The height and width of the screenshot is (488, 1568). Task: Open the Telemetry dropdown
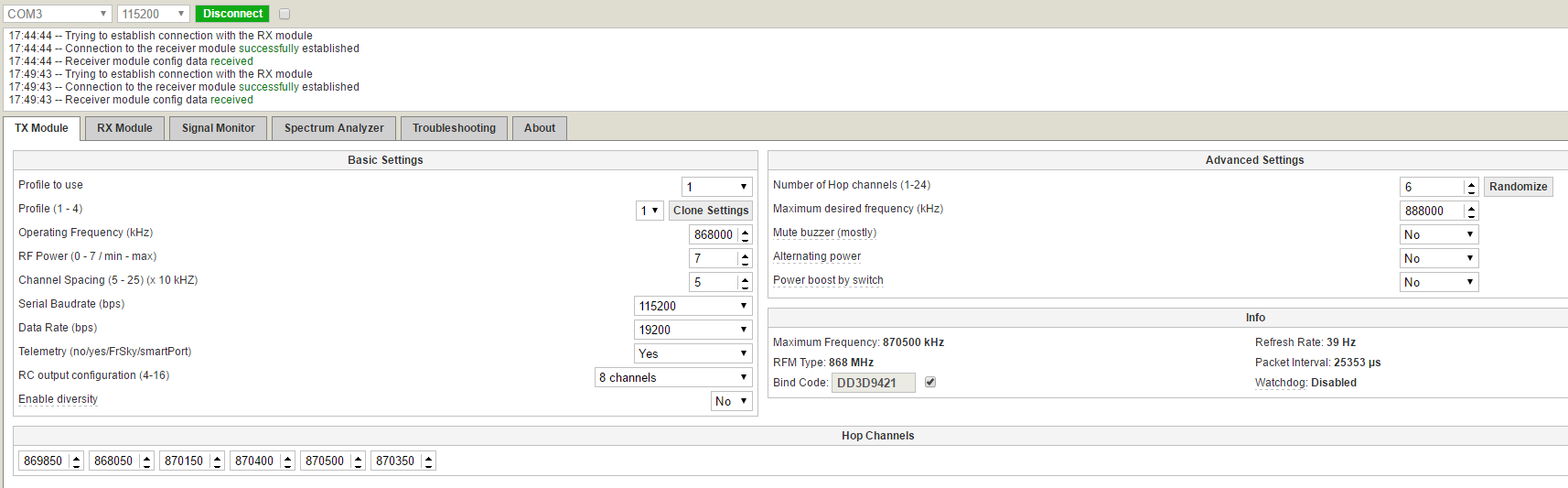click(693, 353)
